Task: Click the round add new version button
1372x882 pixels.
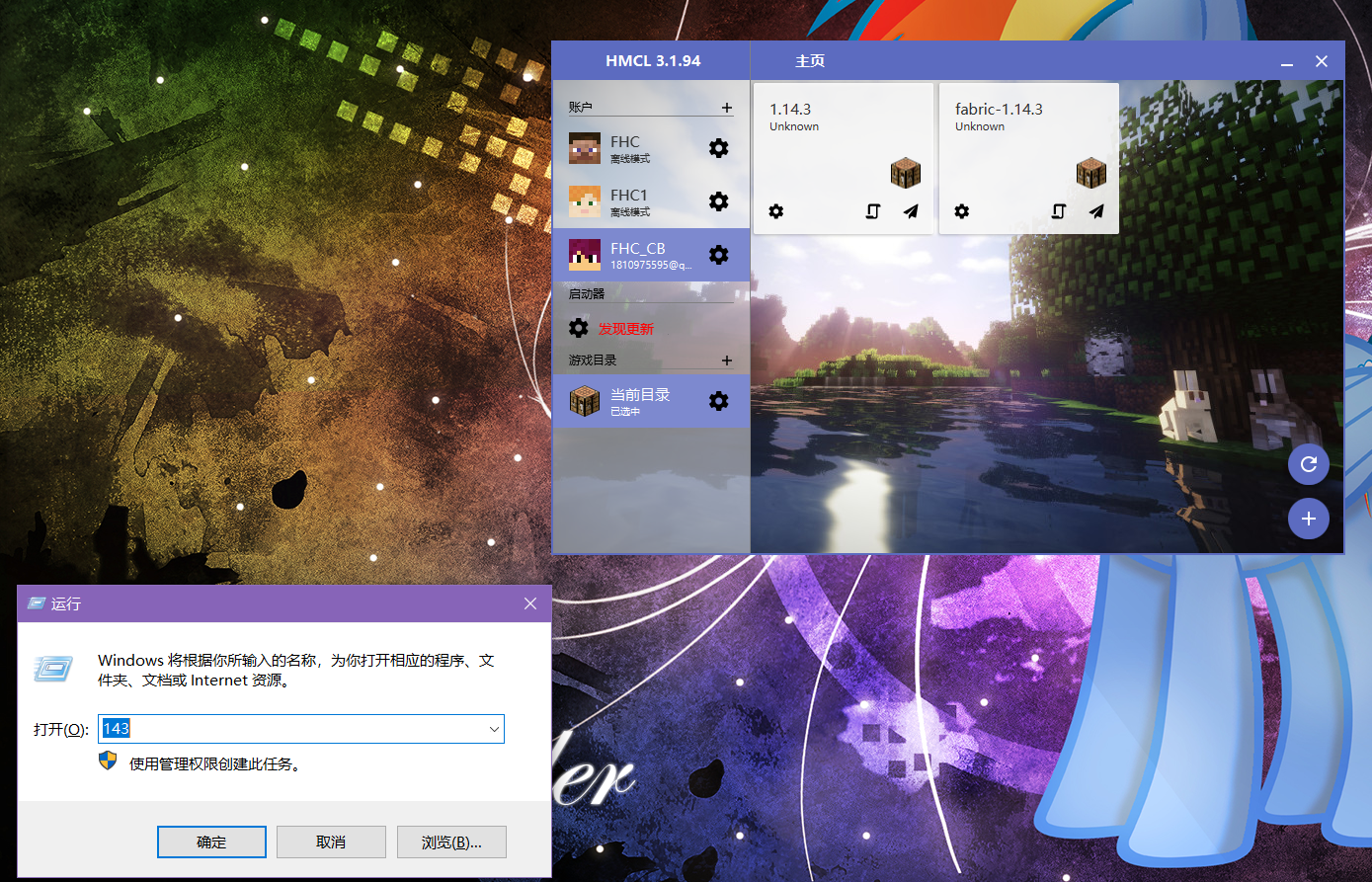Action: (1308, 519)
